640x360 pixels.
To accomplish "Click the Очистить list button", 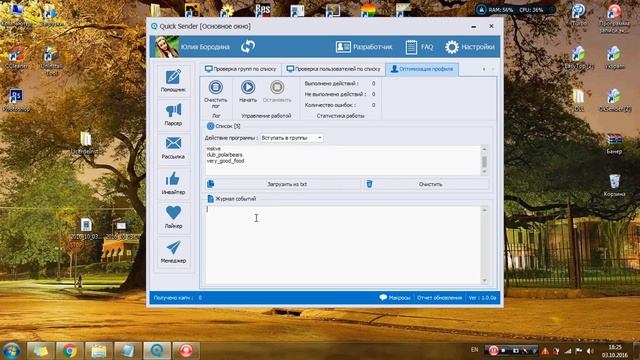I will pos(426,184).
